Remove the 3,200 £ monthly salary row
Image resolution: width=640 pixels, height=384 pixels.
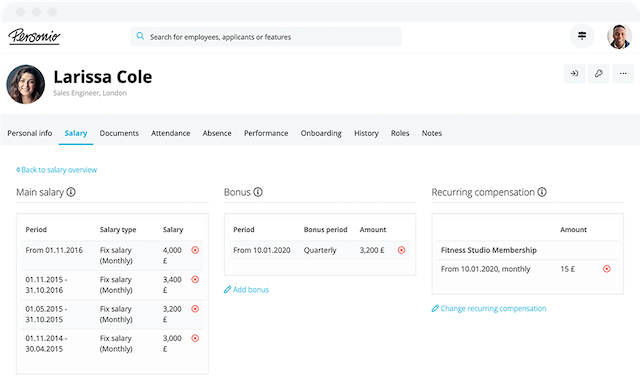[195, 309]
